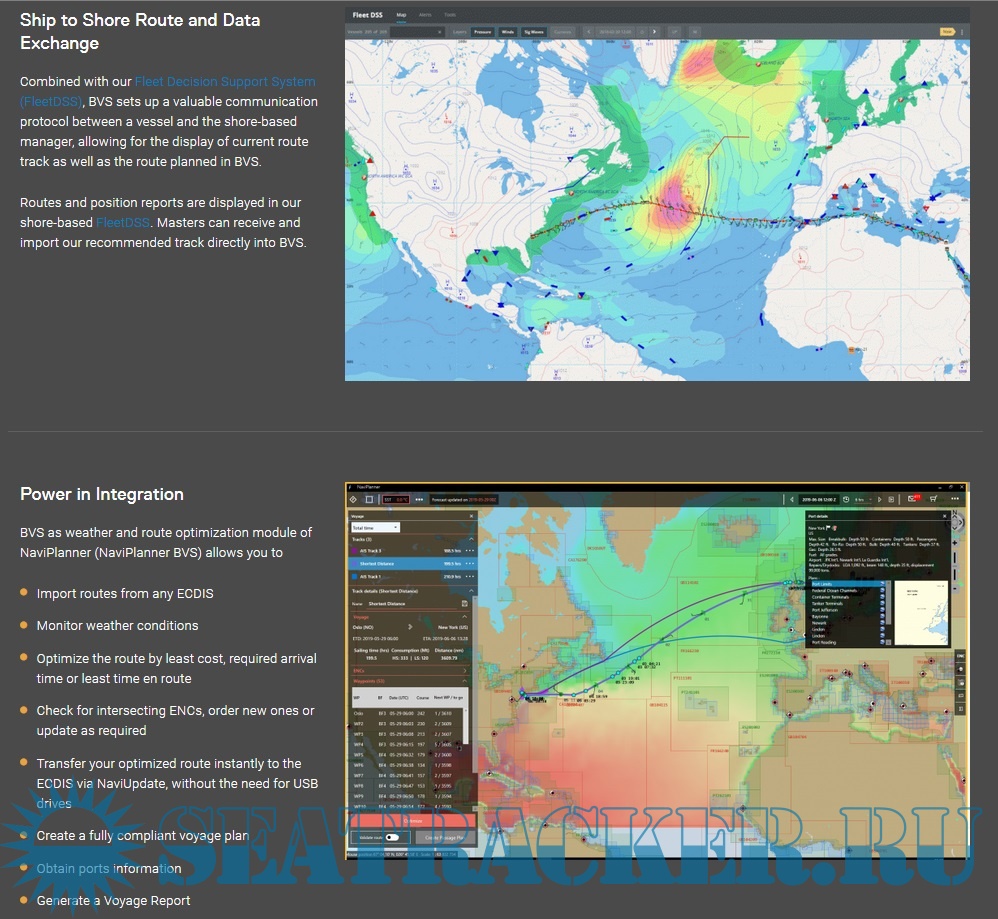Image resolution: width=998 pixels, height=919 pixels.
Task: Open the Fleet Decision Support System link
Action: click(x=225, y=82)
